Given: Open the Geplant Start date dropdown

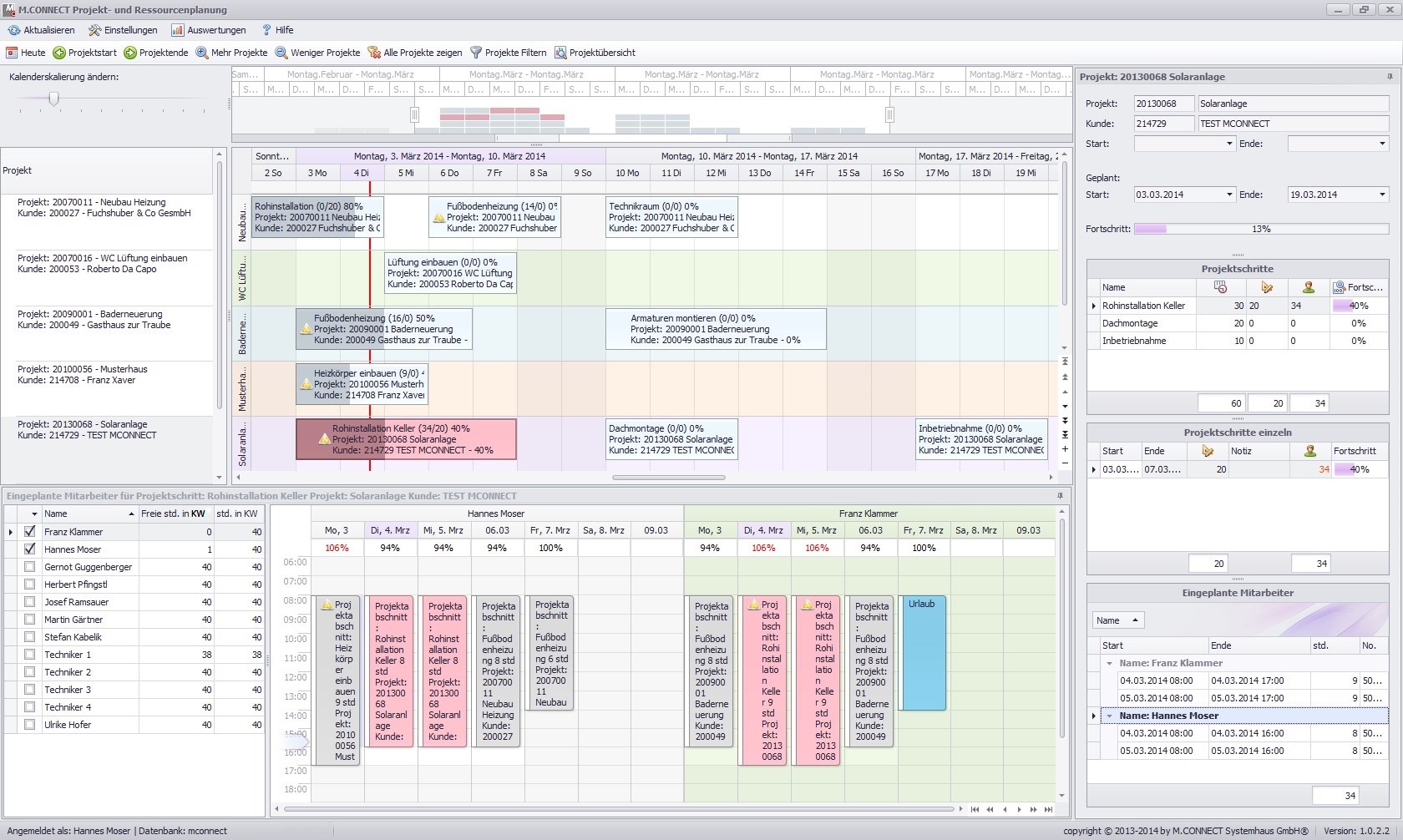Looking at the screenshot, I should coord(1228,195).
